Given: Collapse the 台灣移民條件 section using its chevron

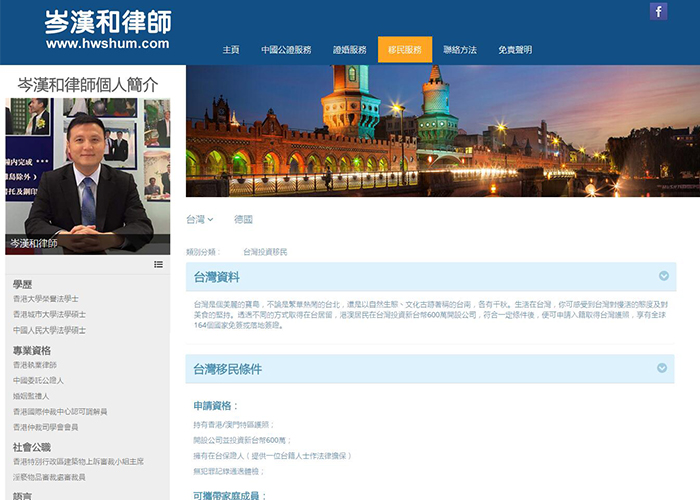Looking at the screenshot, I should [664, 368].
